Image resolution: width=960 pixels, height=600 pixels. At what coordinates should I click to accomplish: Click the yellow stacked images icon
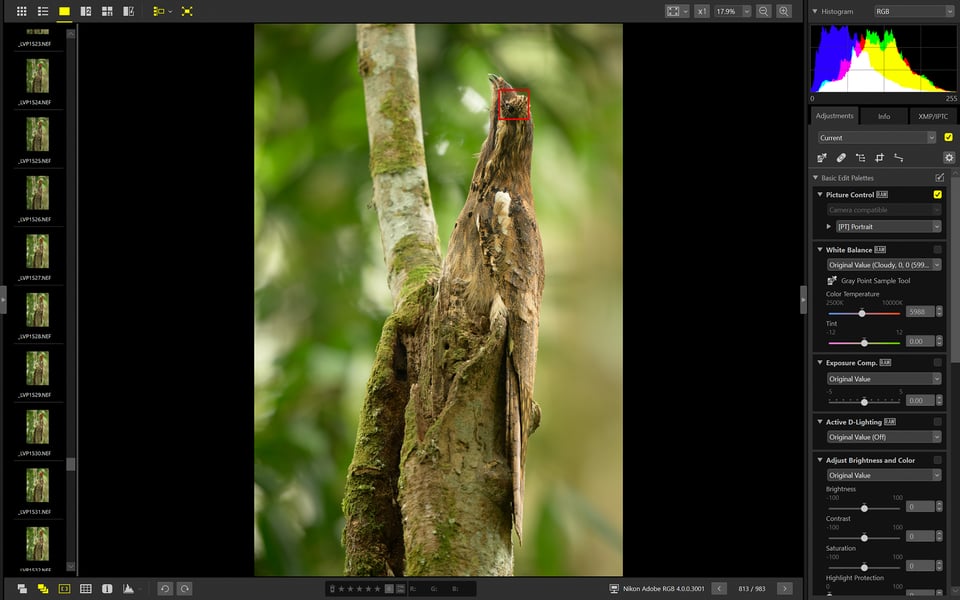(43, 588)
